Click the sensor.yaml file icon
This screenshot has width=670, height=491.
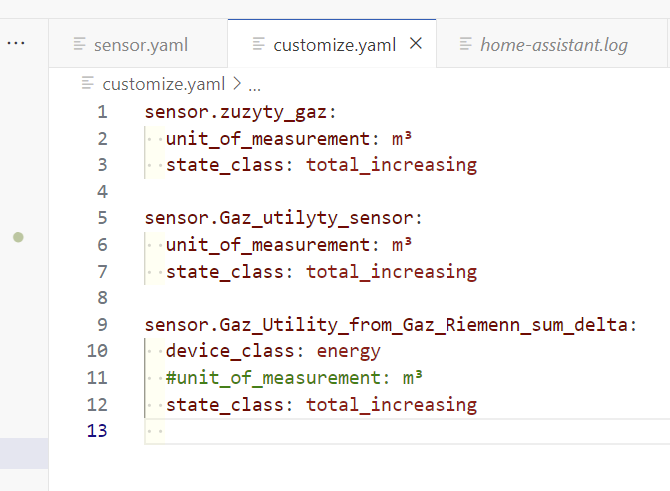(79, 44)
